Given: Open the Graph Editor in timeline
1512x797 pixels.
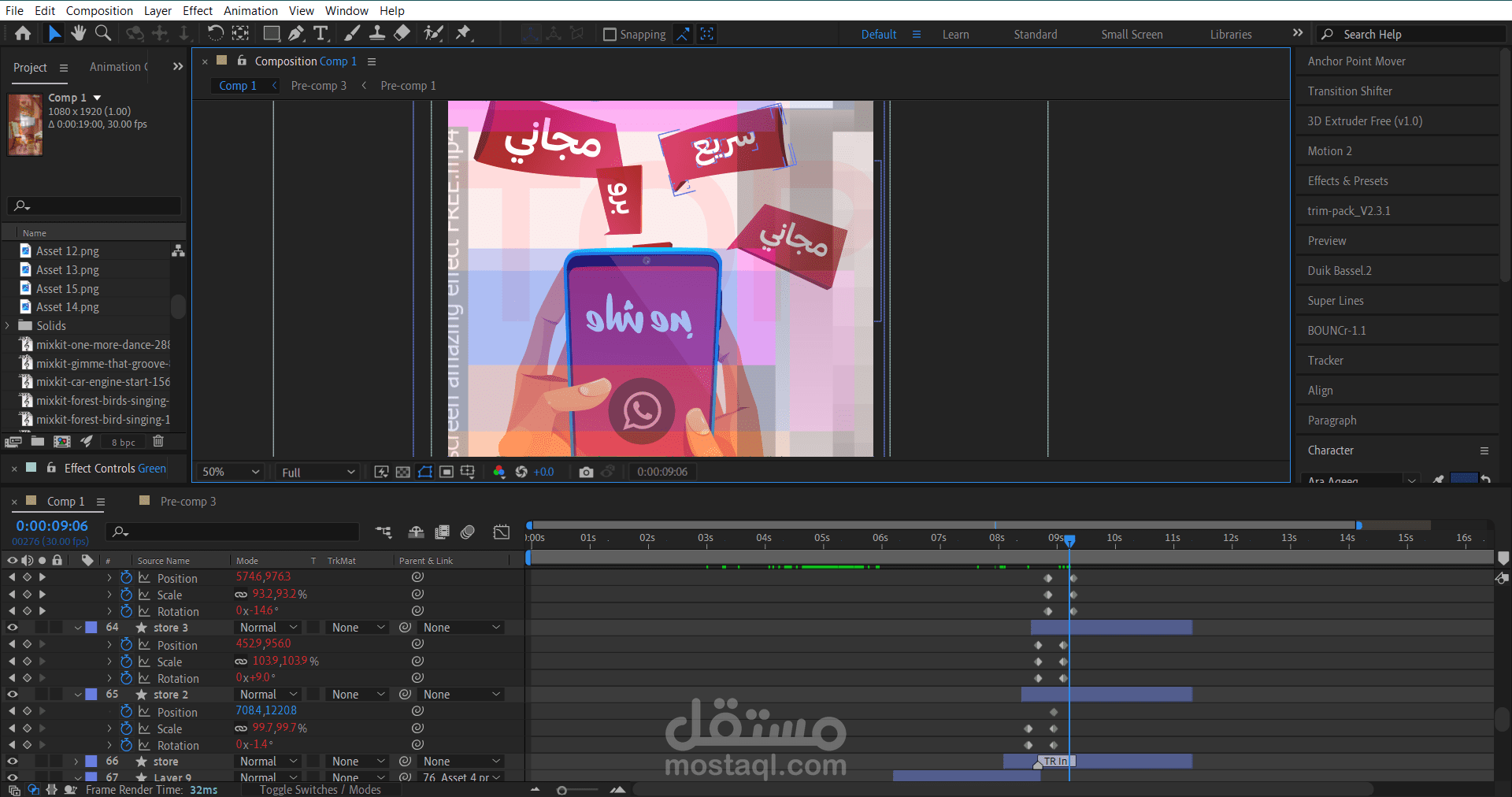Looking at the screenshot, I should 502,532.
